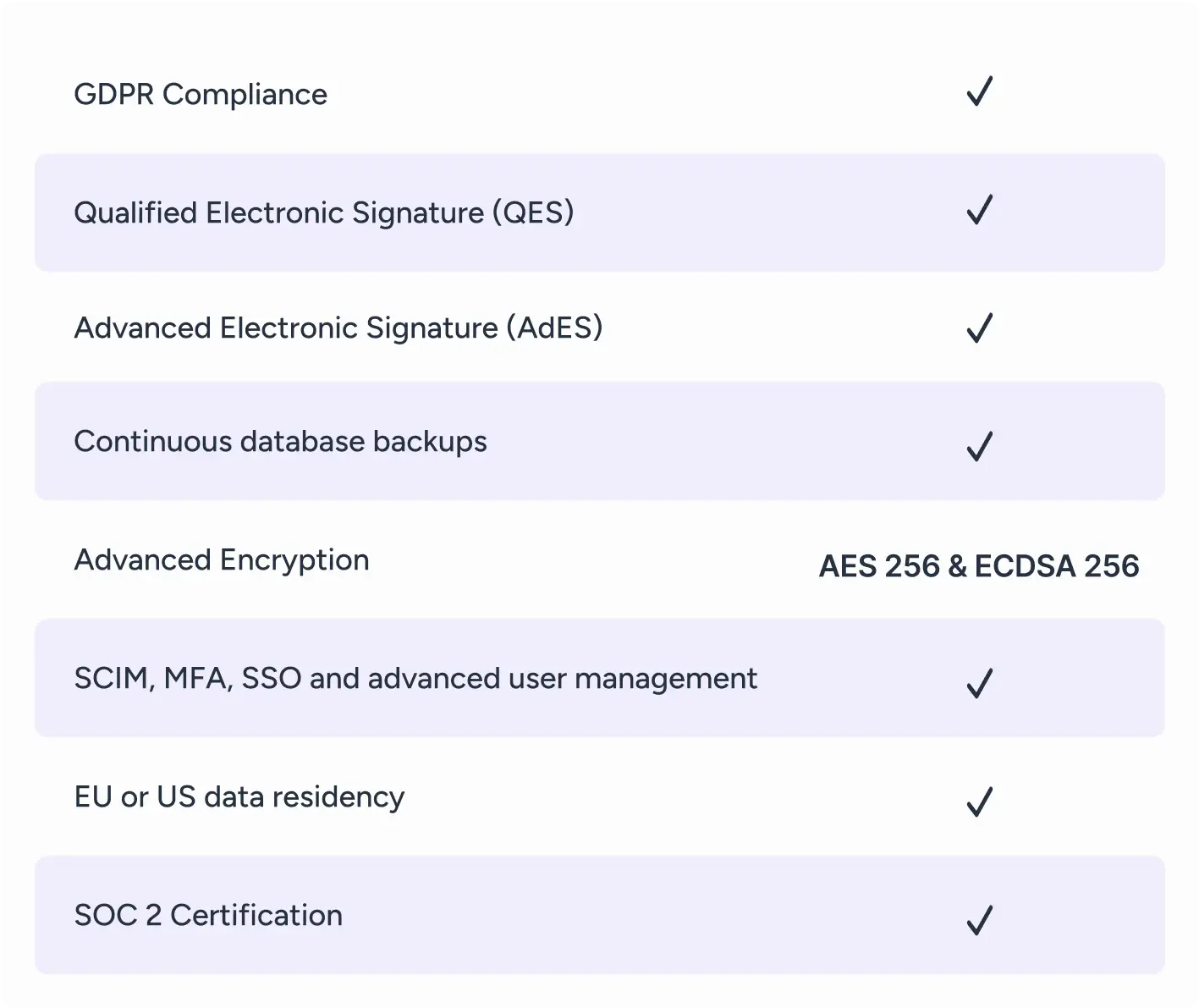Click the Advanced Electronic Signature (AdES) checkmark
This screenshot has height=1008, width=1199.
point(979,328)
